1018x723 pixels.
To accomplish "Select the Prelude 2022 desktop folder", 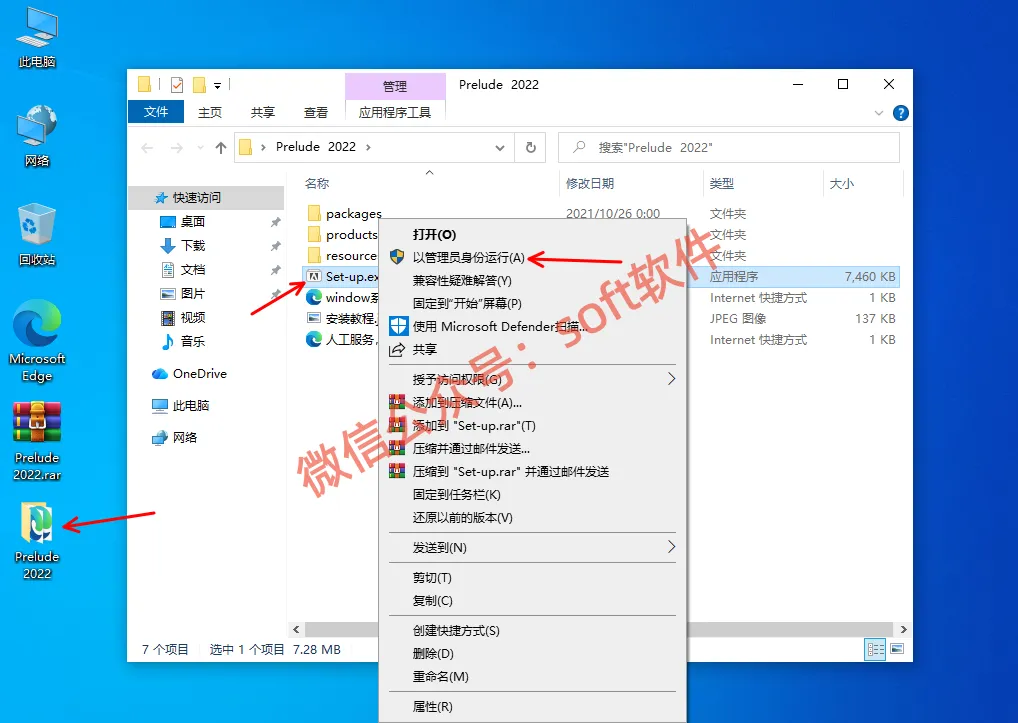I will [x=37, y=541].
